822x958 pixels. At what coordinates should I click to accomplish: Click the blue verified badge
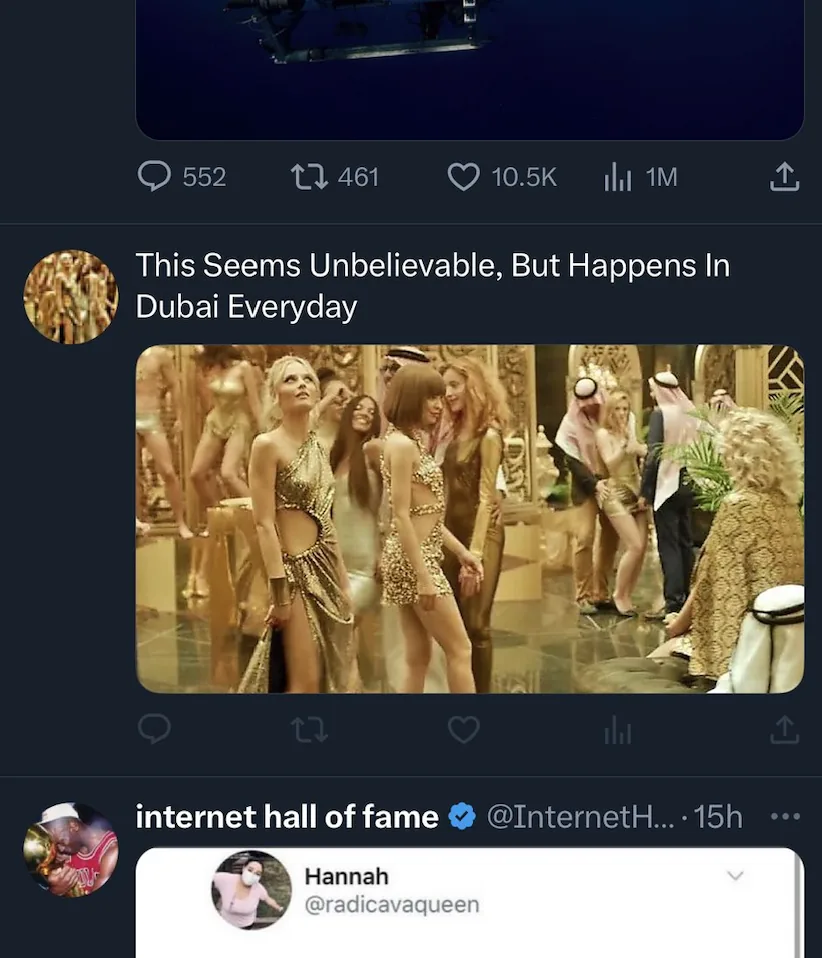click(x=461, y=817)
